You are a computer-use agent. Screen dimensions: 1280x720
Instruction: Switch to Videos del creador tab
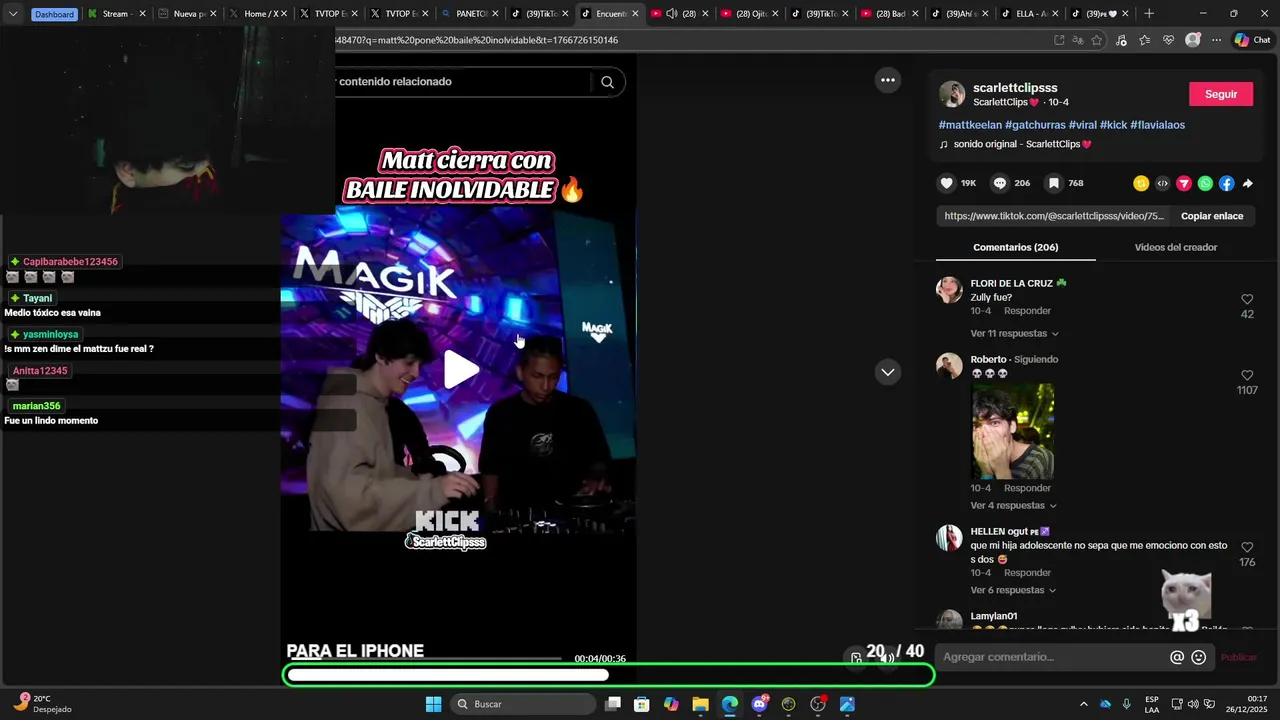click(x=1175, y=247)
